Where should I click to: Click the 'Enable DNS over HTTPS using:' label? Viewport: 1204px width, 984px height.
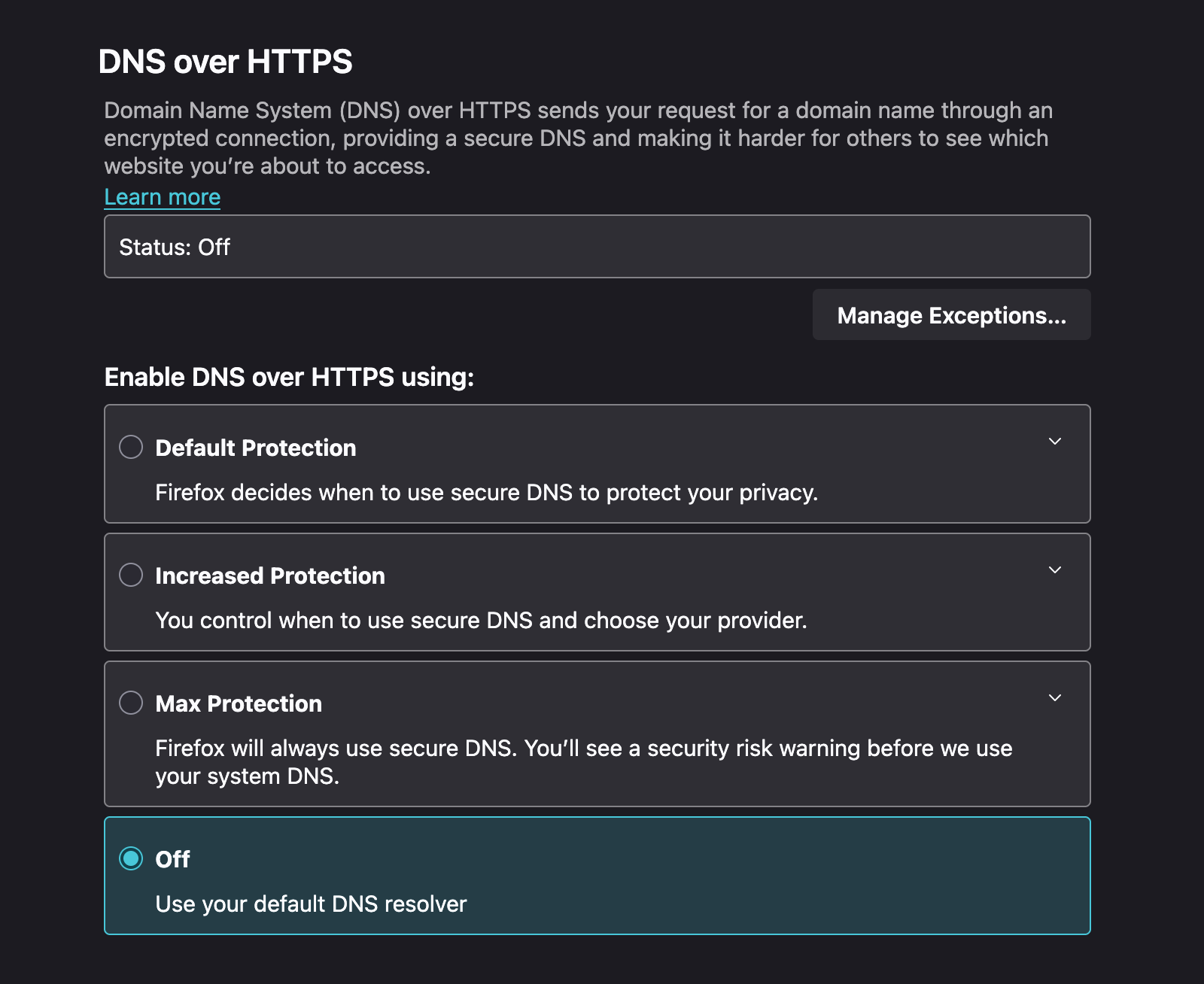click(x=289, y=377)
